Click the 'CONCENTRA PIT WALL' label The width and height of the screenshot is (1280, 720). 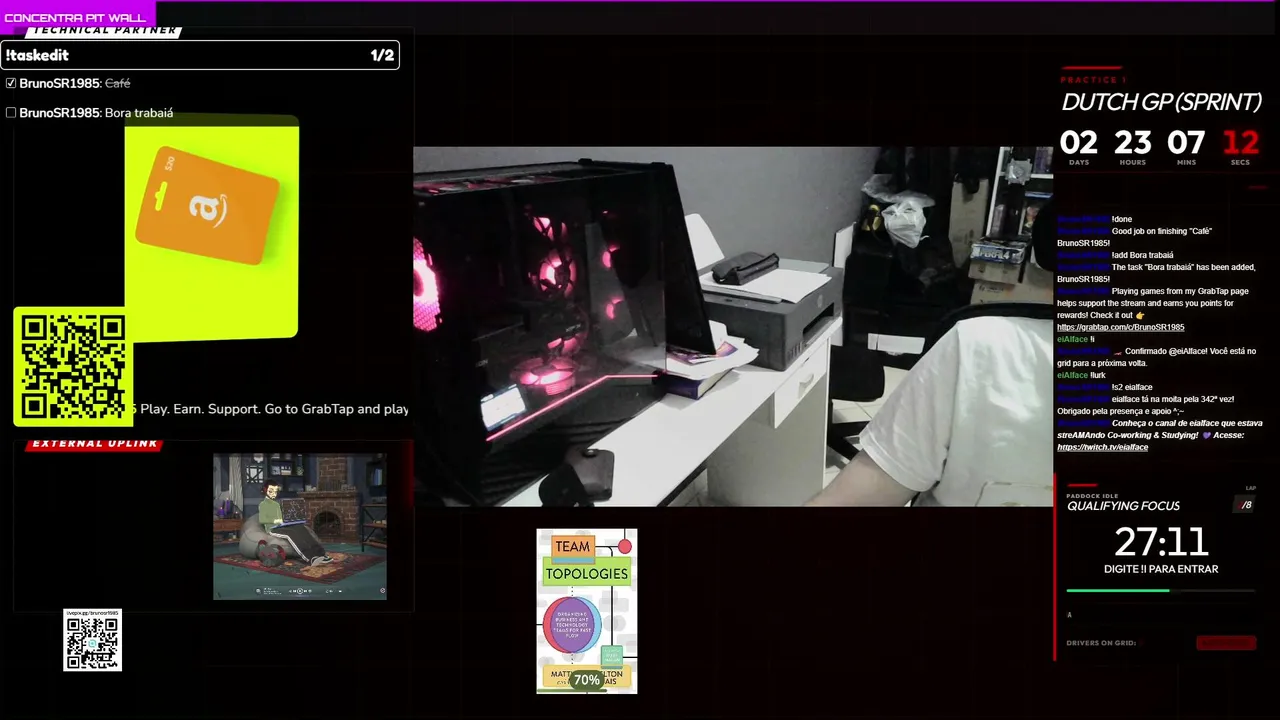tap(75, 18)
